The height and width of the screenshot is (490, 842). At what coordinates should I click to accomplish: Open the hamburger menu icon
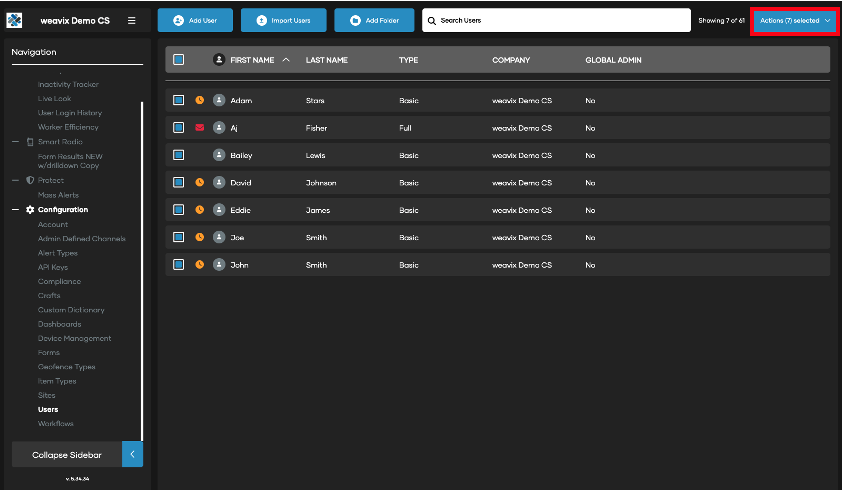pyautogui.click(x=132, y=20)
